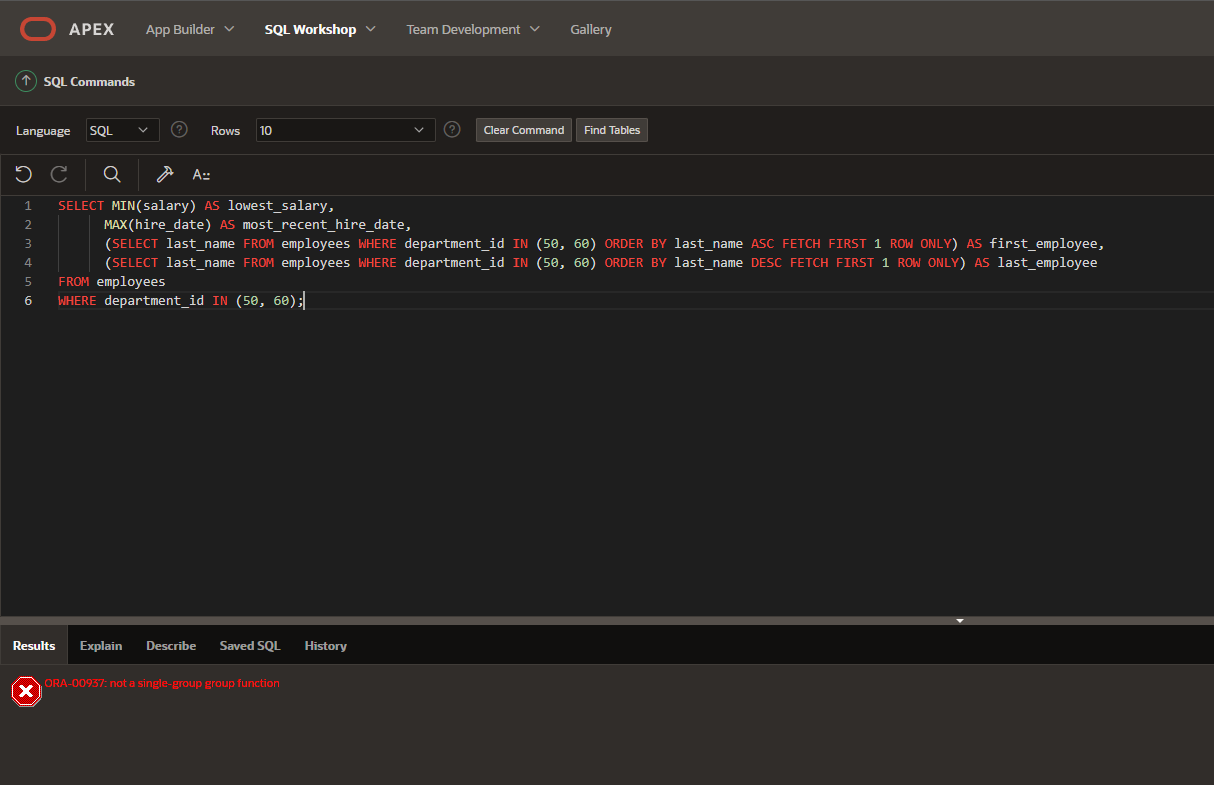
Task: Open the Rows count dropdown
Action: 345,130
